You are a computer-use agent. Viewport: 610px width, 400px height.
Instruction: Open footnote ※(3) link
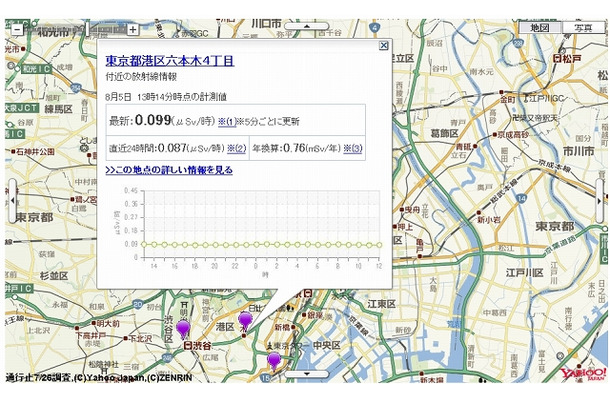pyautogui.click(x=352, y=148)
